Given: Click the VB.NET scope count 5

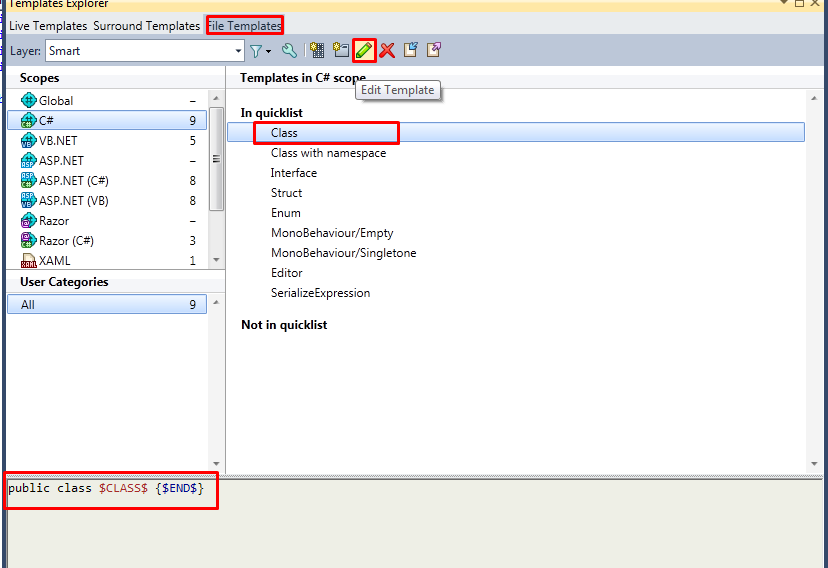Looking at the screenshot, I should tap(193, 140).
